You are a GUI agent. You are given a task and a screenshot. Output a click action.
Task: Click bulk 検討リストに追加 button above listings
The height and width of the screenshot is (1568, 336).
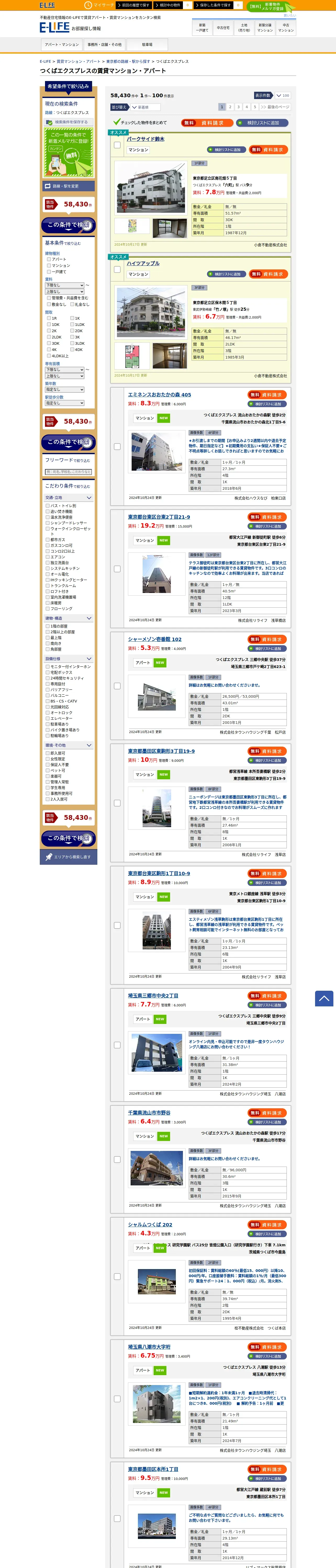(263, 122)
